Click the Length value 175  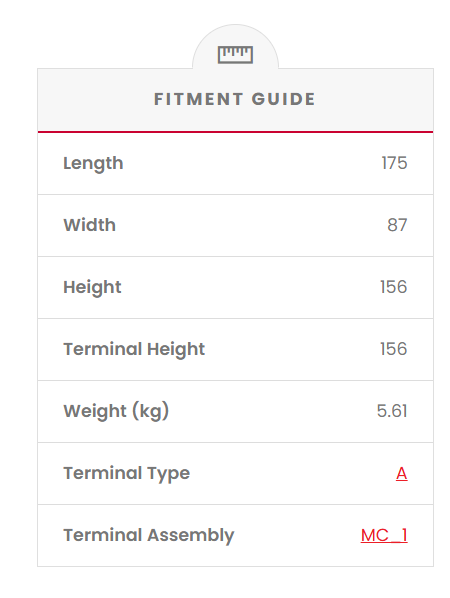point(394,163)
